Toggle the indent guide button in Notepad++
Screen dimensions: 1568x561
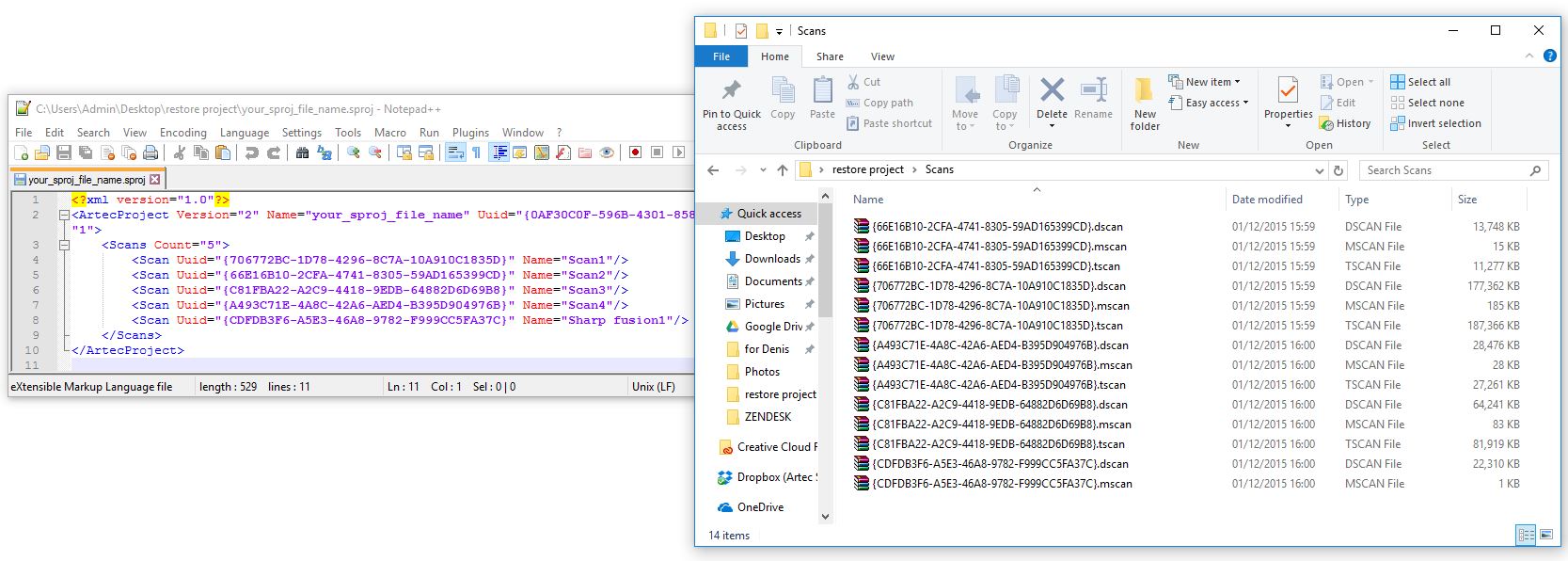499,152
